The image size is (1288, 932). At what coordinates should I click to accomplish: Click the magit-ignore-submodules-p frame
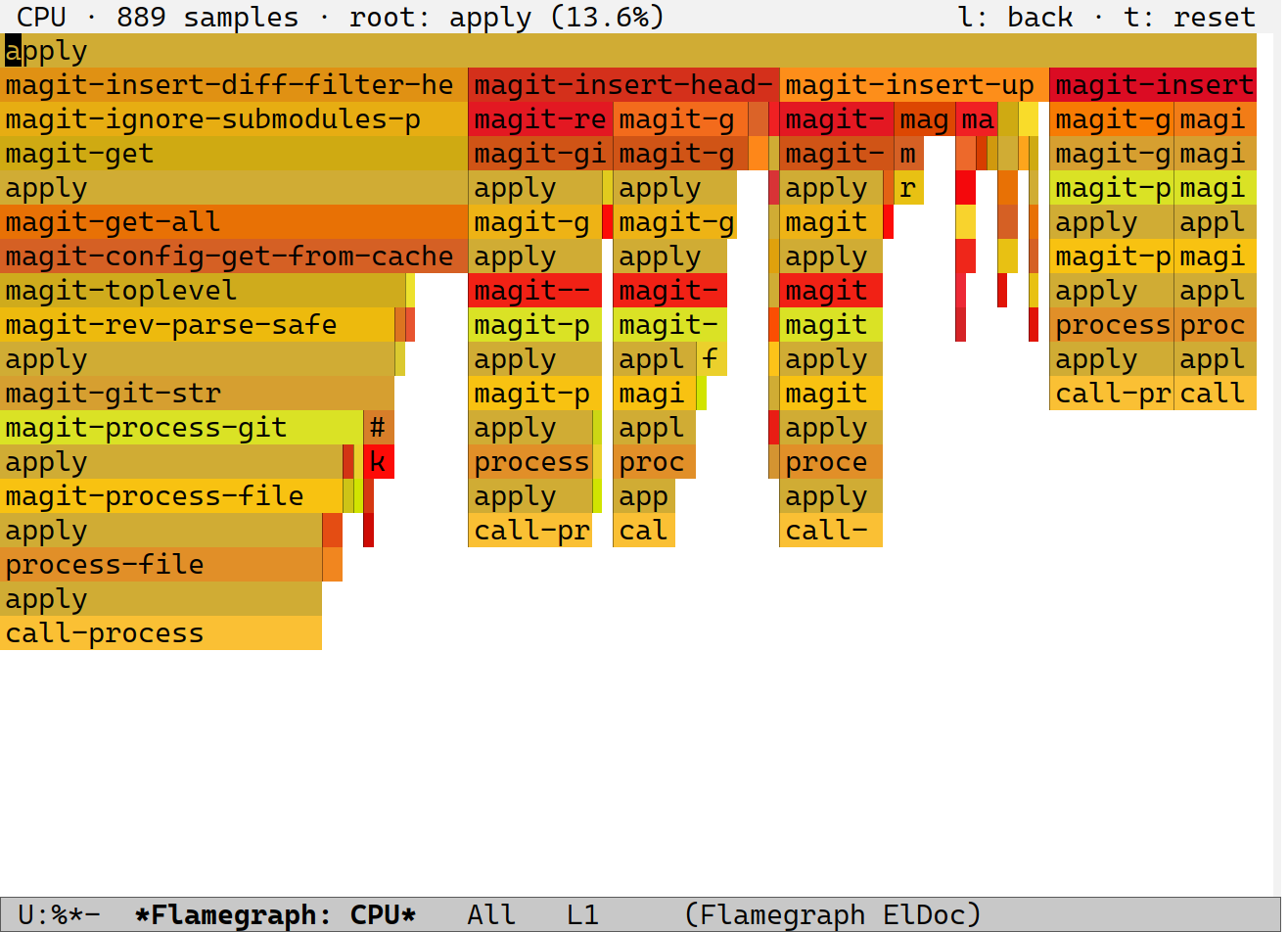click(x=234, y=119)
